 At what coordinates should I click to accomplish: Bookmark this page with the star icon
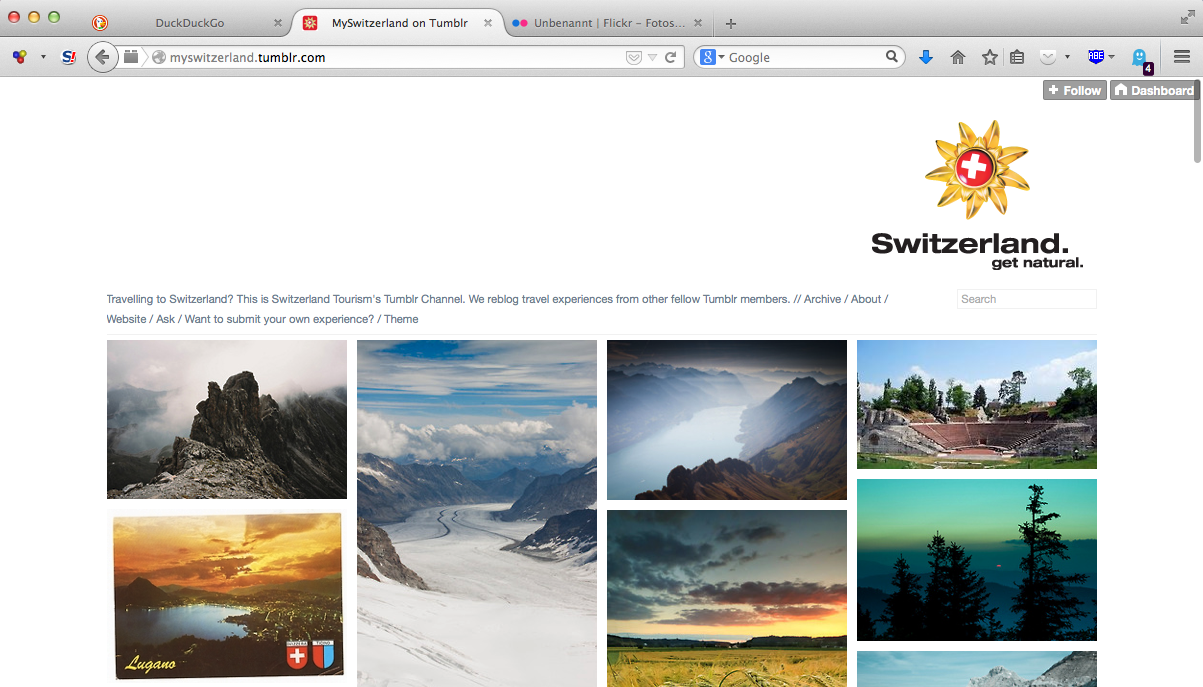[x=989, y=57]
